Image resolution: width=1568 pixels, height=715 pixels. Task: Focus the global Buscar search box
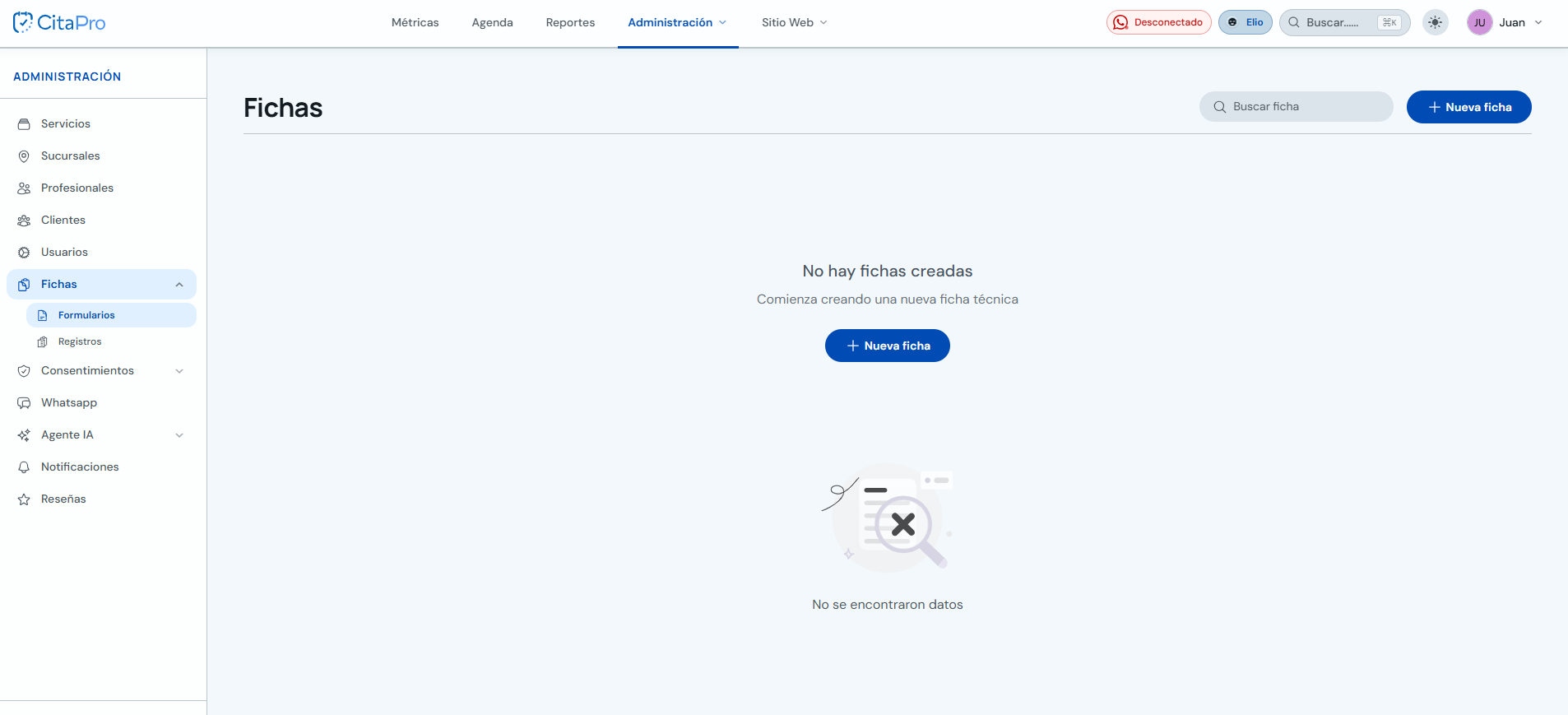[x=1344, y=22]
